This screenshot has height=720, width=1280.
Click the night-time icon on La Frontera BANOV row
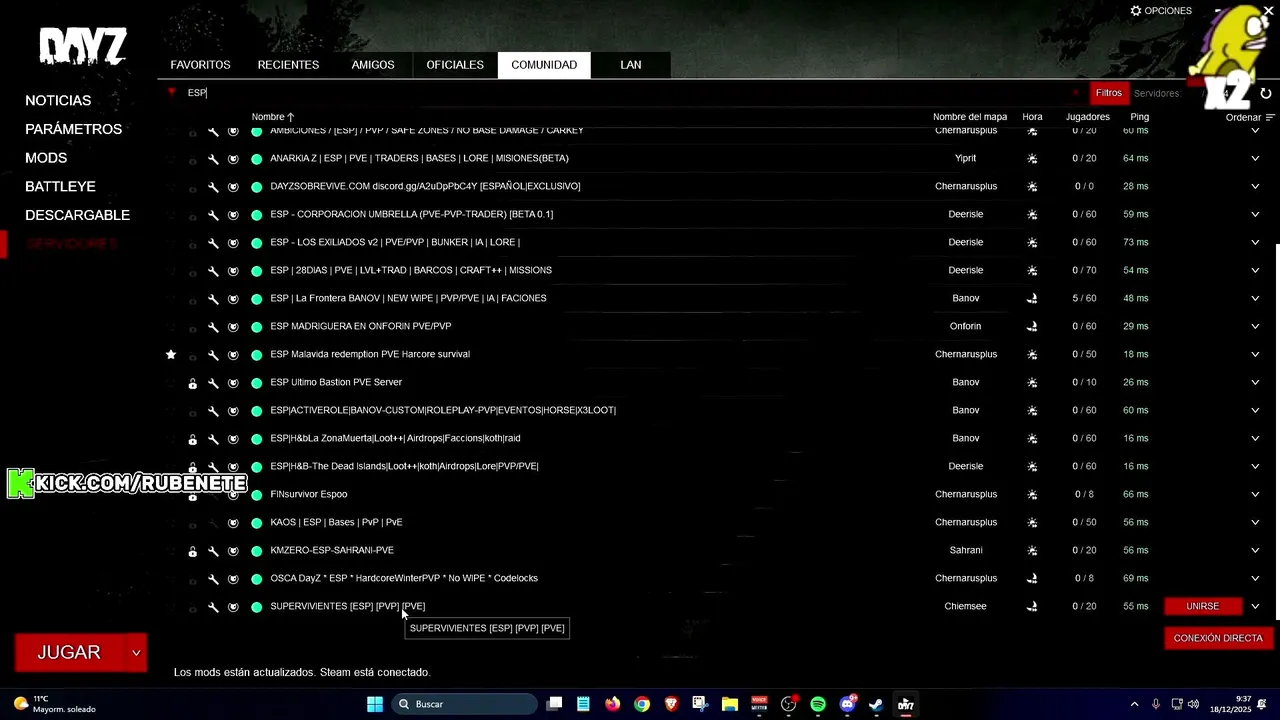click(x=1032, y=298)
